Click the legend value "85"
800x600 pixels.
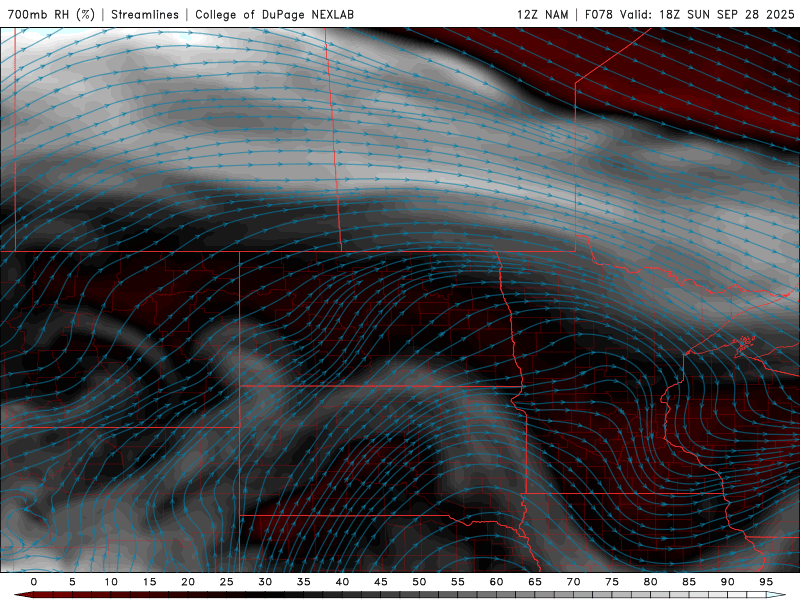(689, 582)
